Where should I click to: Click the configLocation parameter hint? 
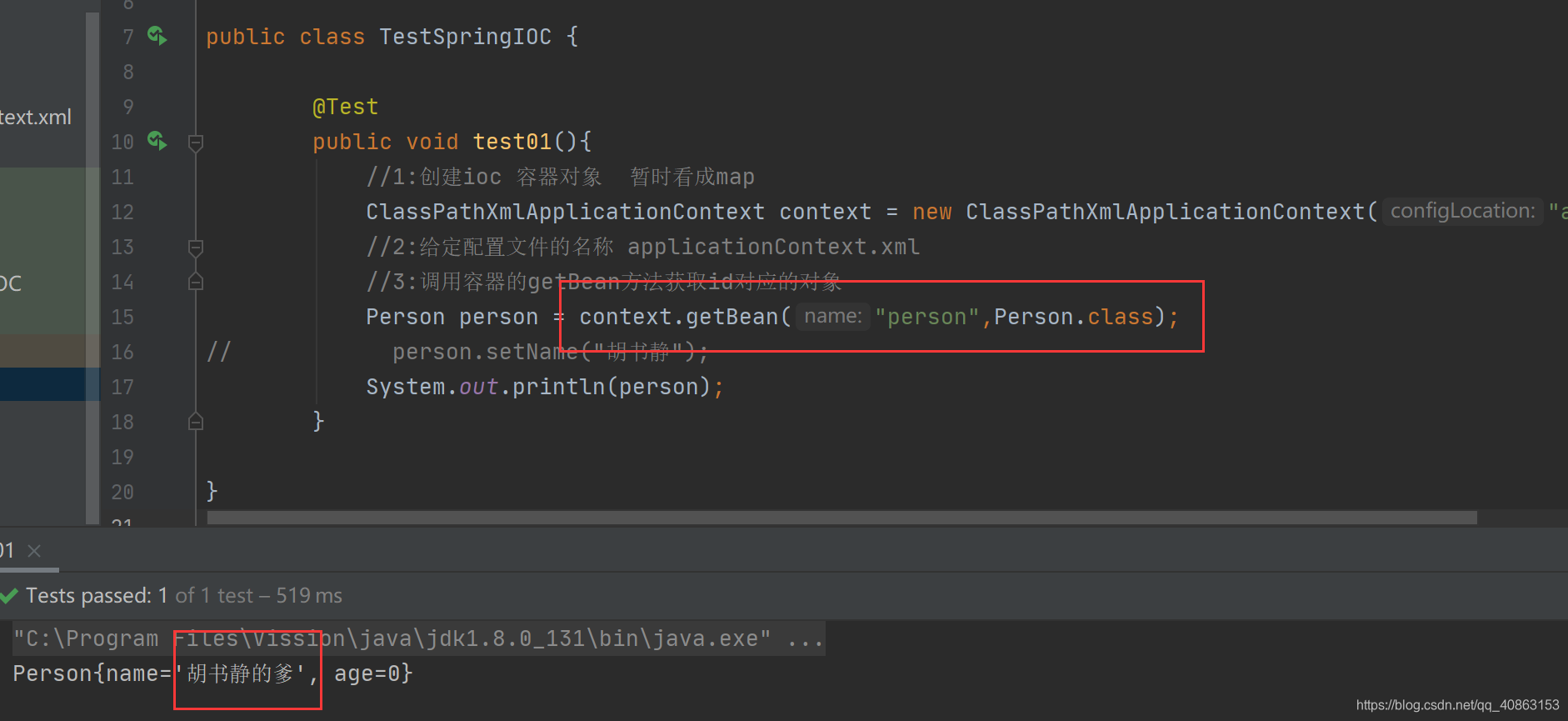(x=1462, y=211)
